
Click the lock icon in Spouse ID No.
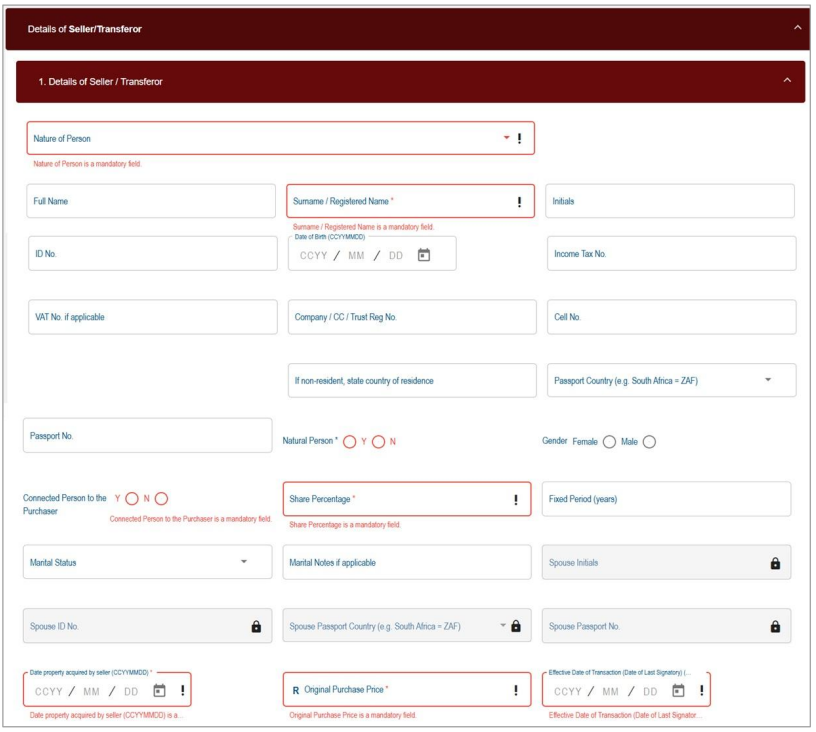point(256,627)
